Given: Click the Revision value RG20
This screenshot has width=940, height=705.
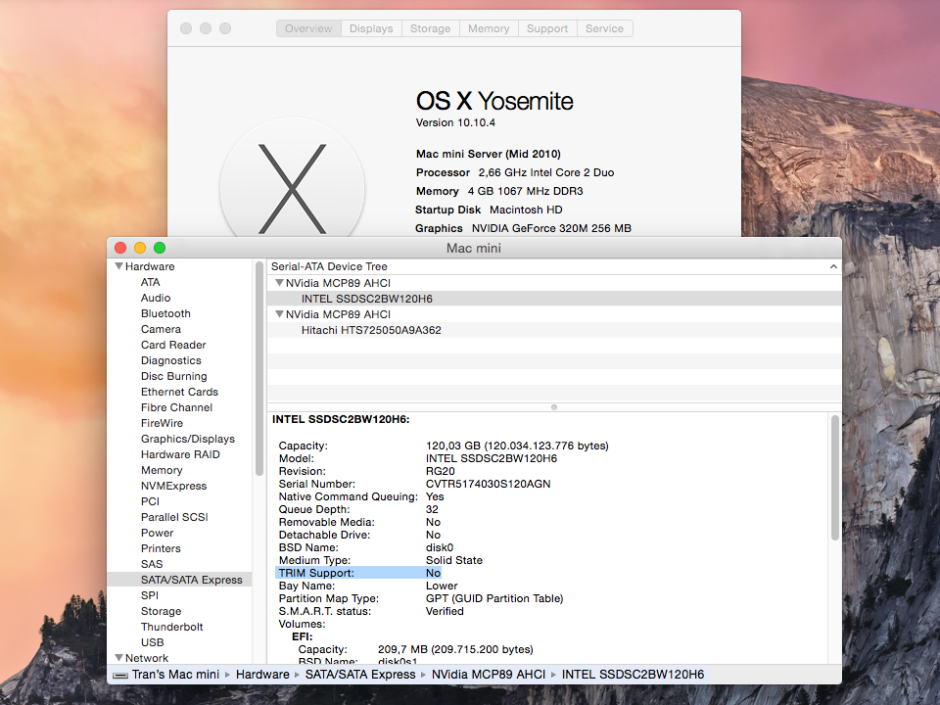Looking at the screenshot, I should [x=440, y=471].
